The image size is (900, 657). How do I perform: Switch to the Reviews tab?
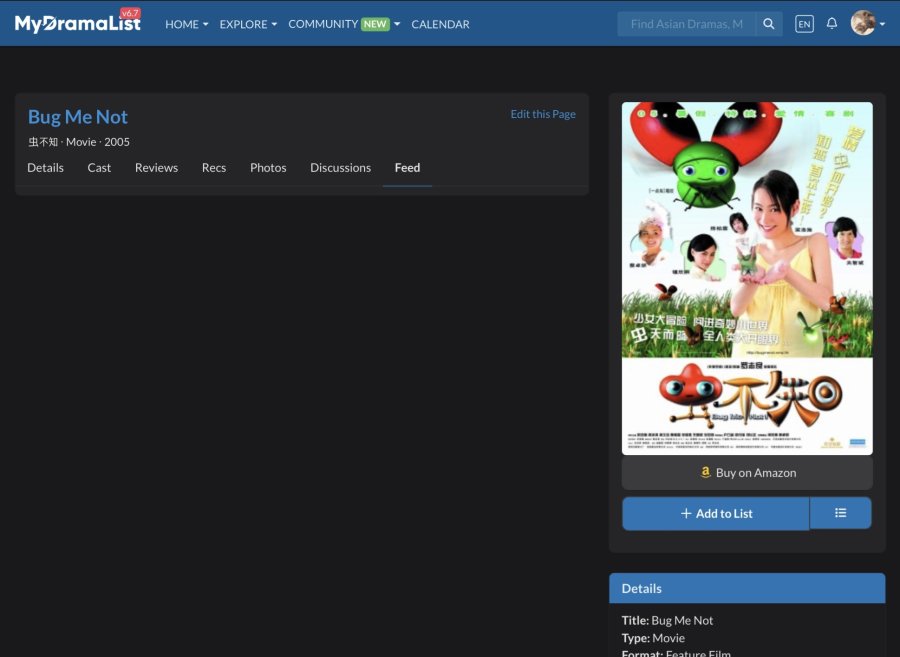[156, 168]
